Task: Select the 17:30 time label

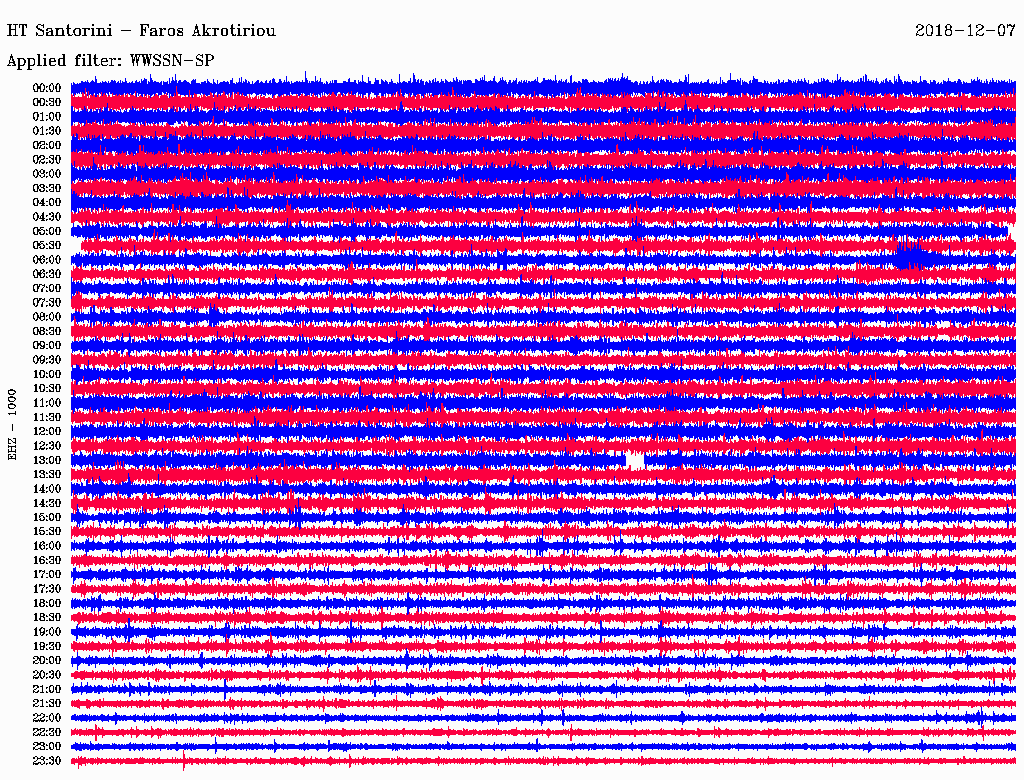Action: pyautogui.click(x=47, y=589)
